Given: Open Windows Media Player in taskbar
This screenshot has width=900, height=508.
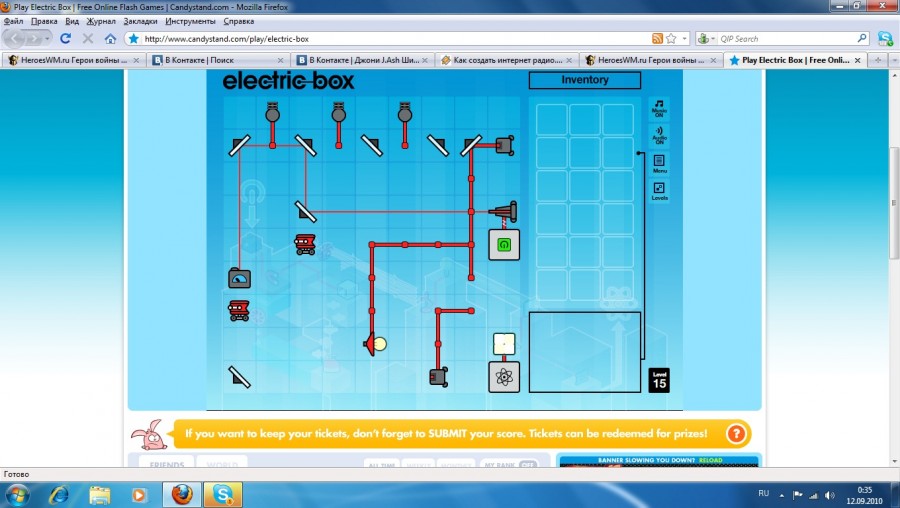Looking at the screenshot, I should [x=138, y=495].
